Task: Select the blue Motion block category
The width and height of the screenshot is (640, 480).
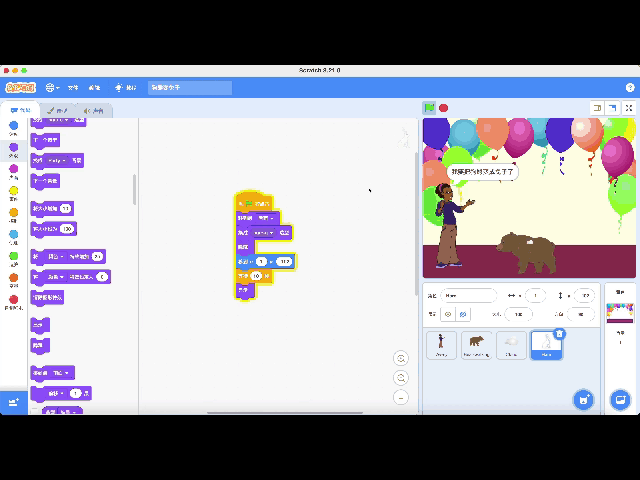Action: pyautogui.click(x=13, y=128)
